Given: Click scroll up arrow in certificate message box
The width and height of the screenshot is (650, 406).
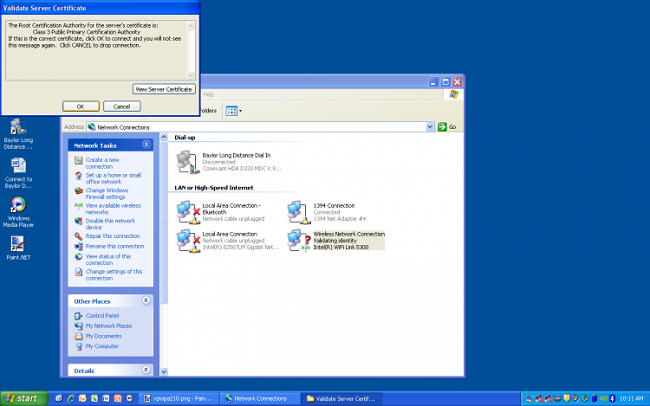Looking at the screenshot, I should [x=191, y=26].
